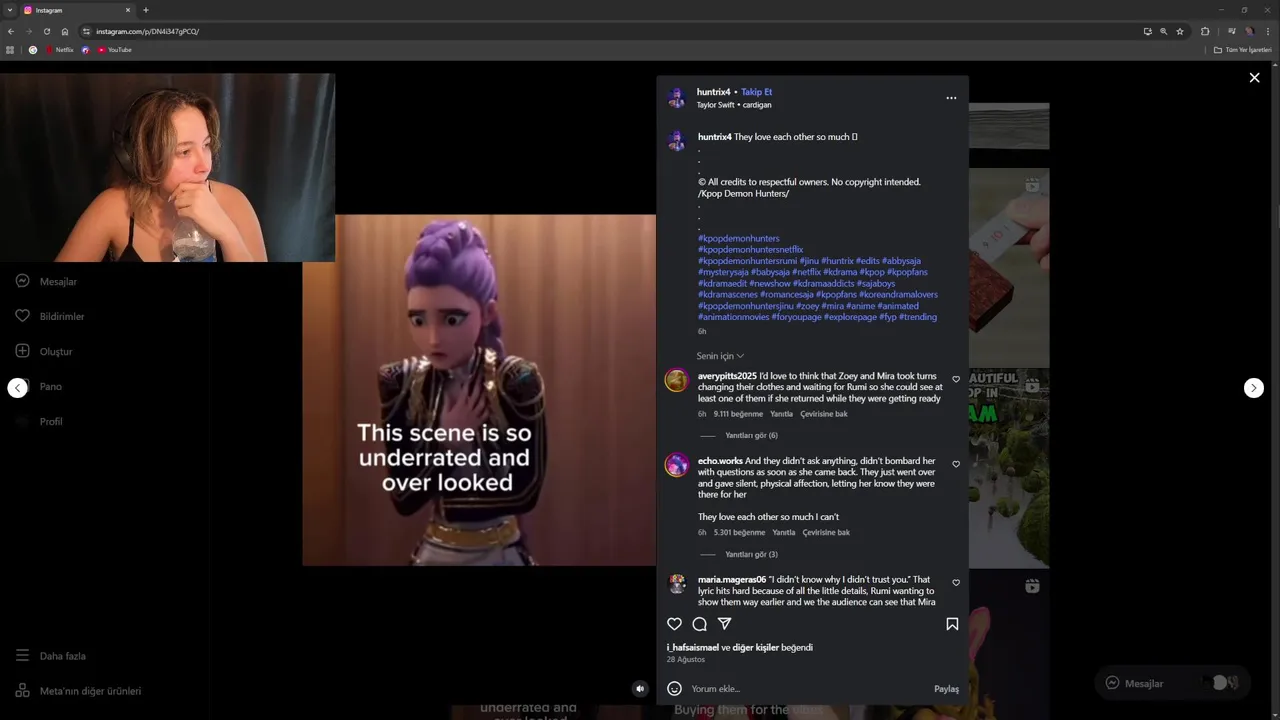Close the post overlay with the X
Screen dimensions: 1280x720
coord(1254,78)
